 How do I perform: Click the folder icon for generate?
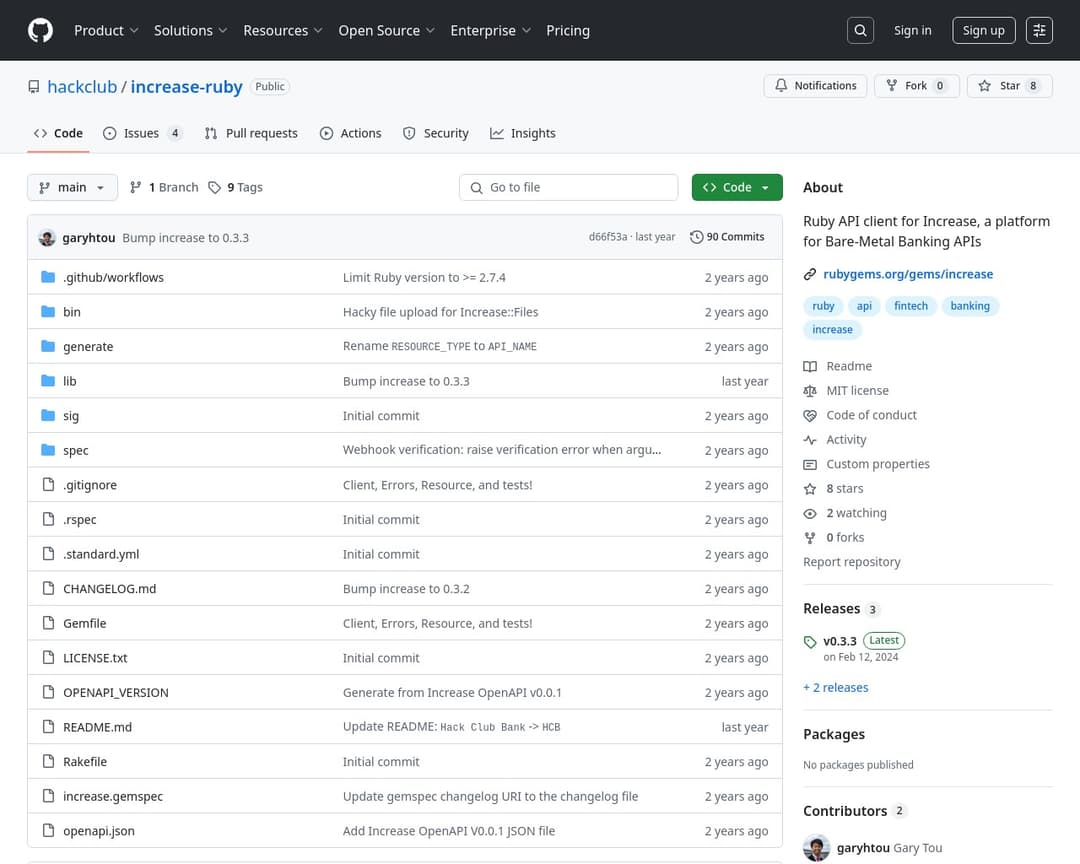[x=48, y=346]
